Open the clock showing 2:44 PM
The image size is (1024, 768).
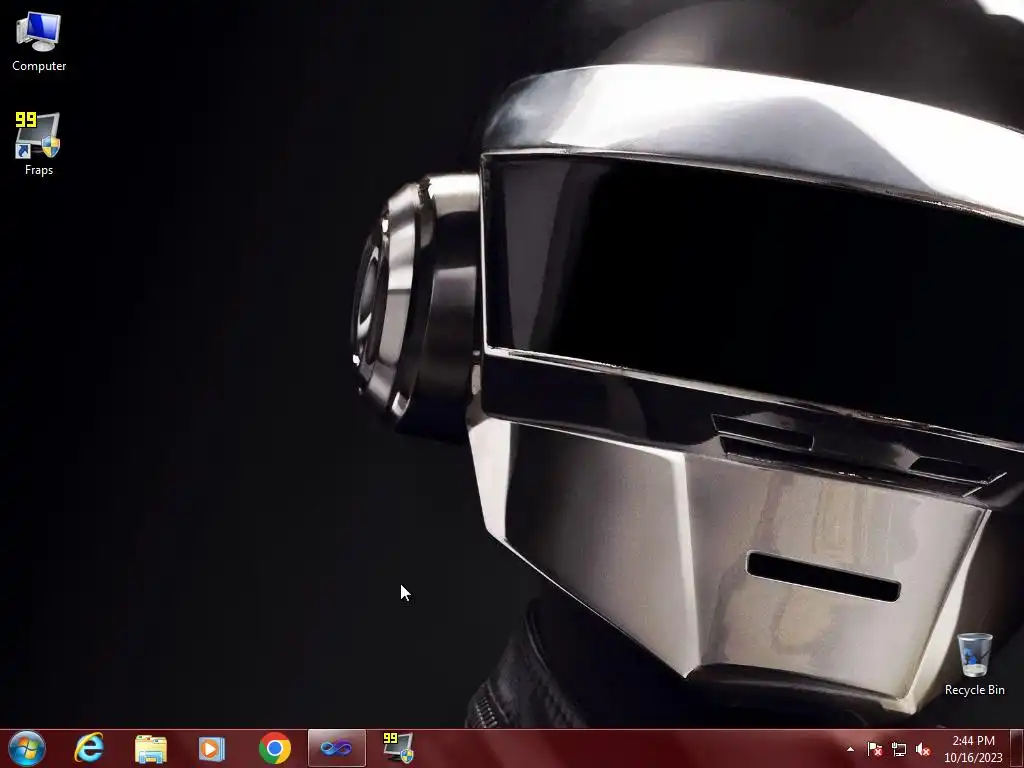[973, 749]
